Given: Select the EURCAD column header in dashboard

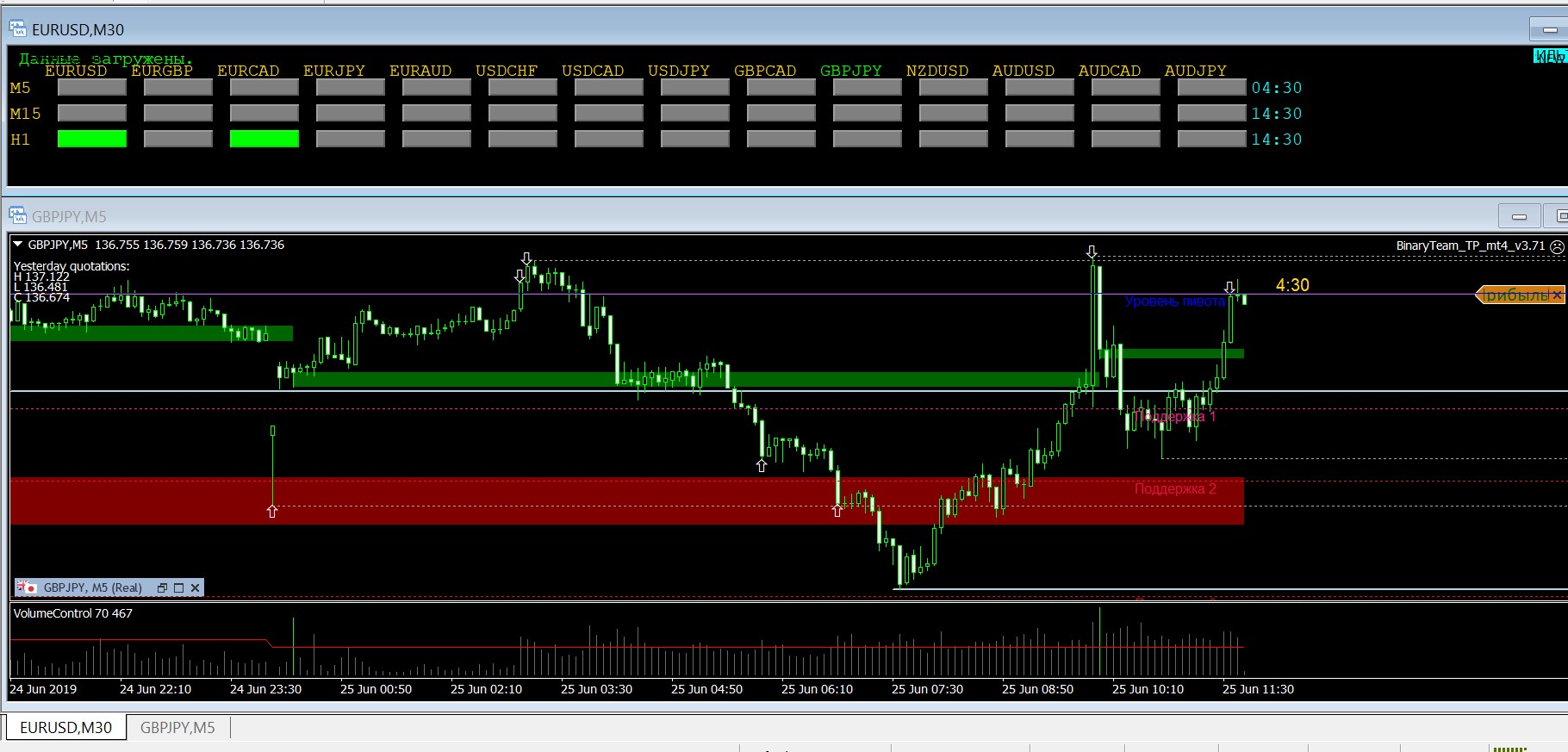Looking at the screenshot, I should tap(248, 71).
